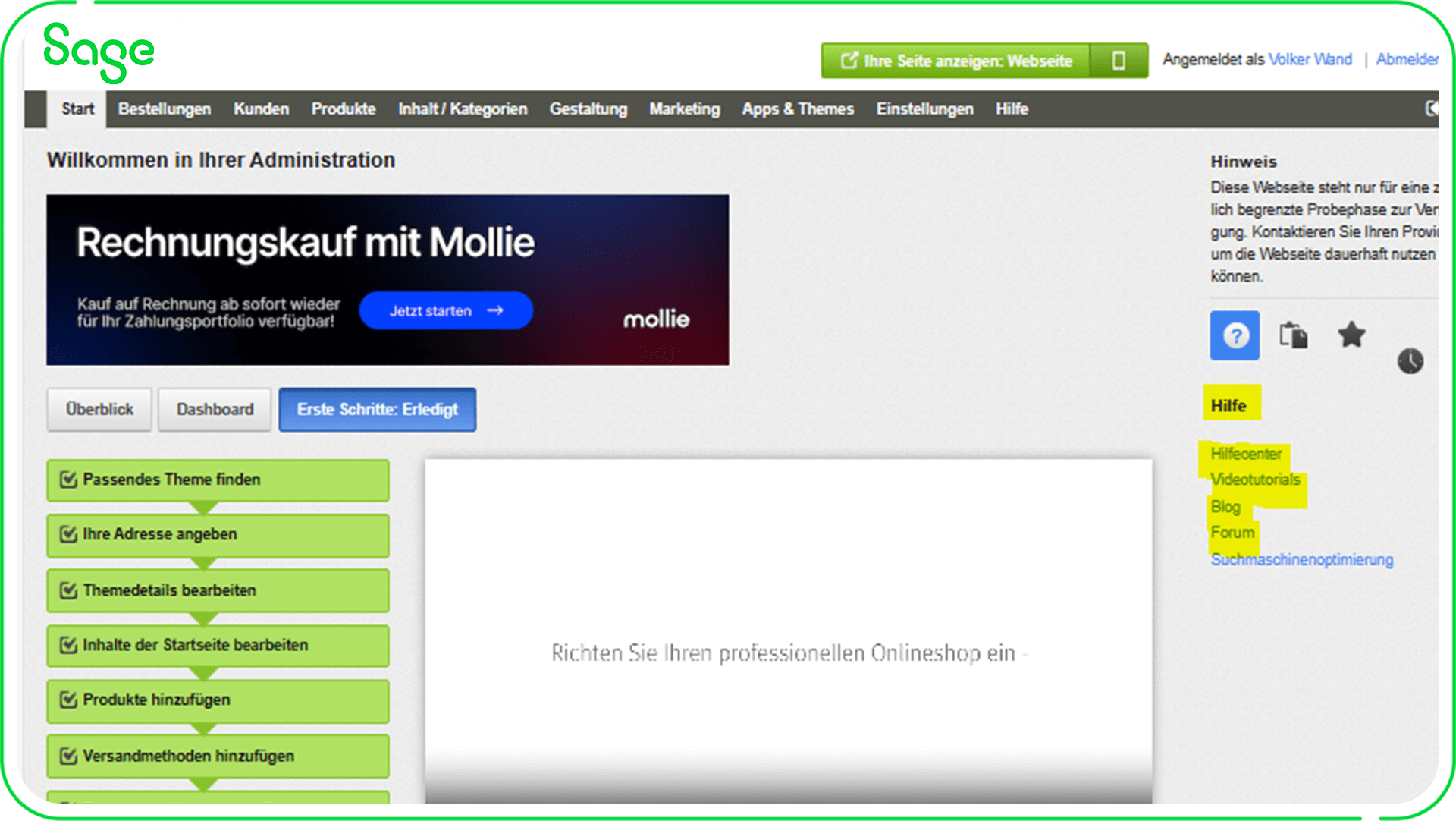The height and width of the screenshot is (821, 1456).
Task: Click the clock history icon
Action: 1410,360
